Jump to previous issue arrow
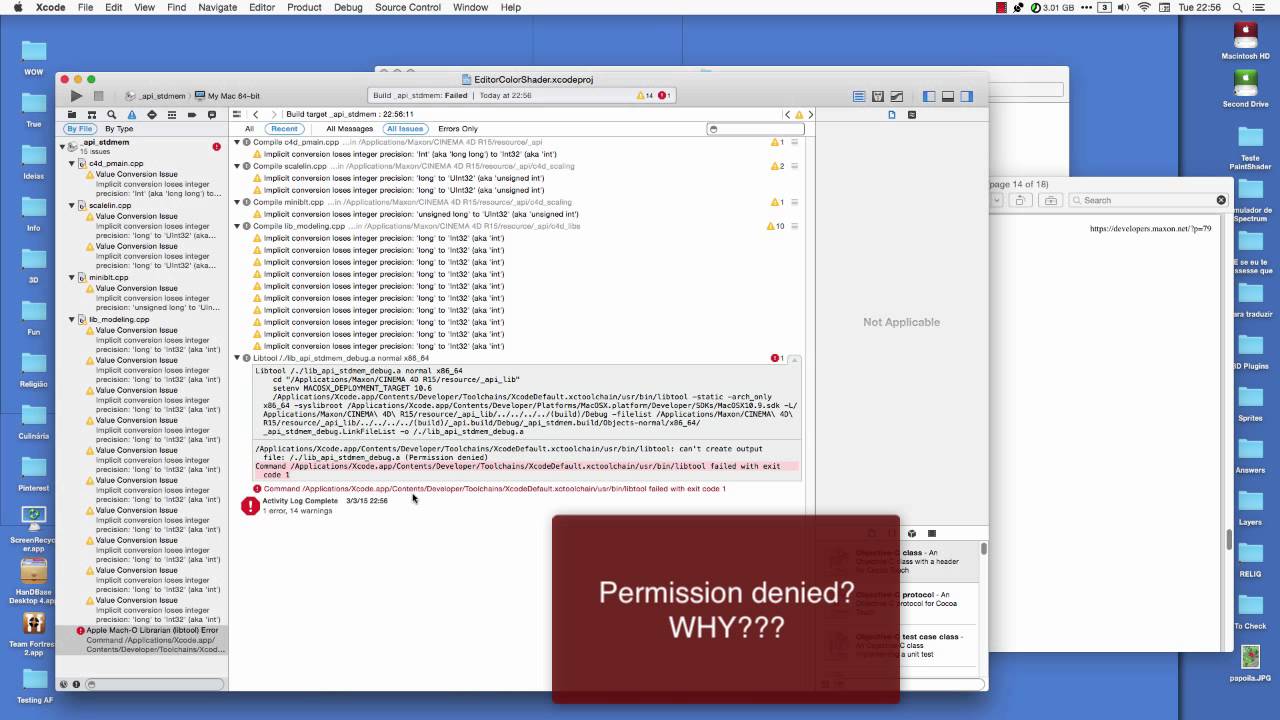The image size is (1280, 720). [787, 115]
